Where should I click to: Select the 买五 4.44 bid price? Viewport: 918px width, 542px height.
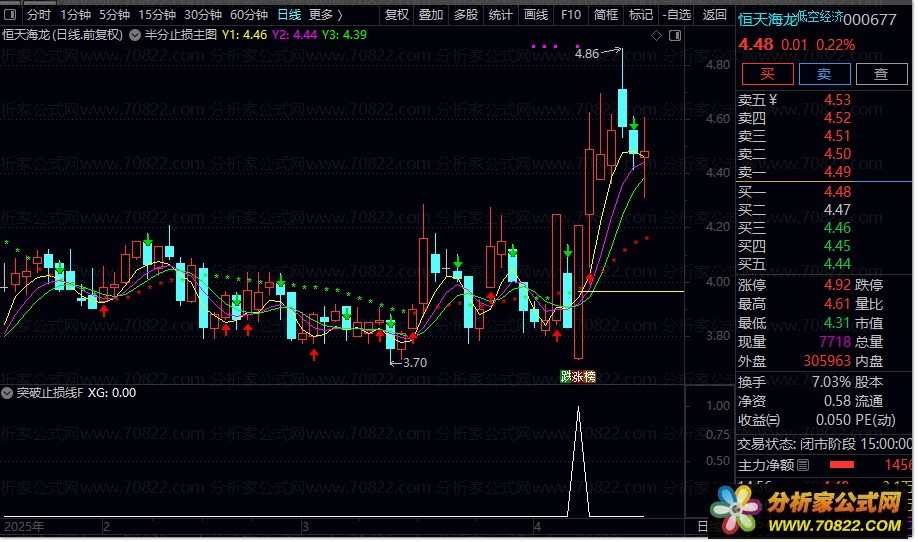(x=837, y=264)
